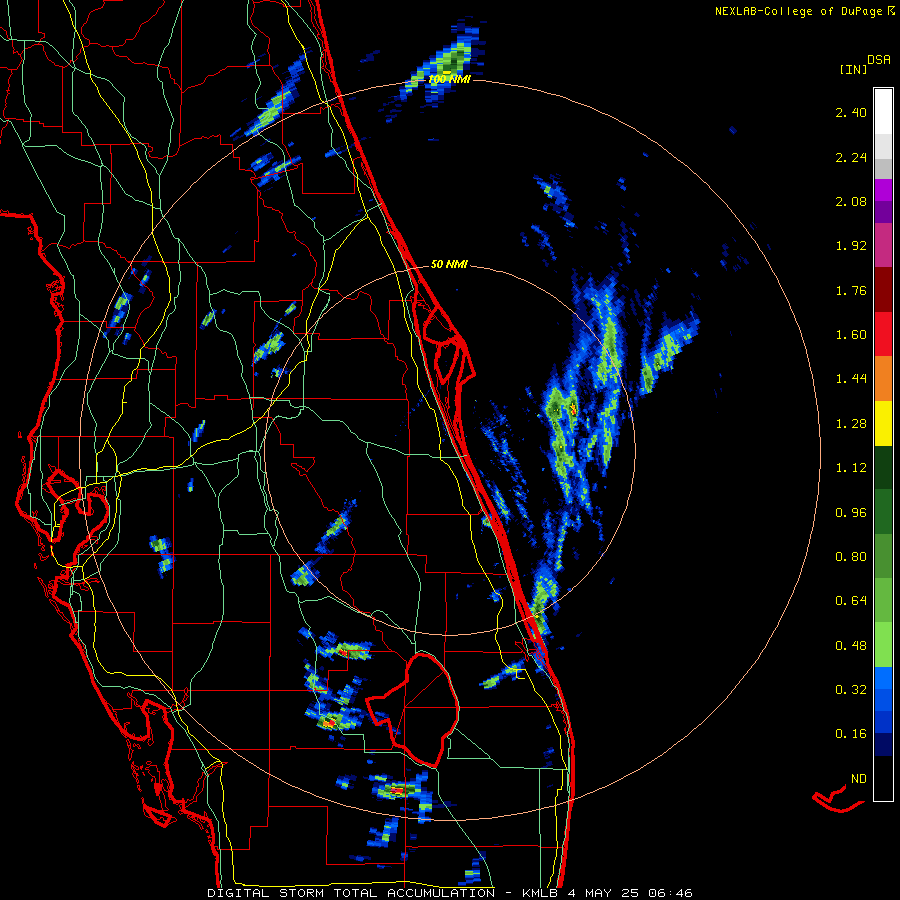900x900 pixels.
Task: Click the 2.08 scale value
Action: (851, 201)
